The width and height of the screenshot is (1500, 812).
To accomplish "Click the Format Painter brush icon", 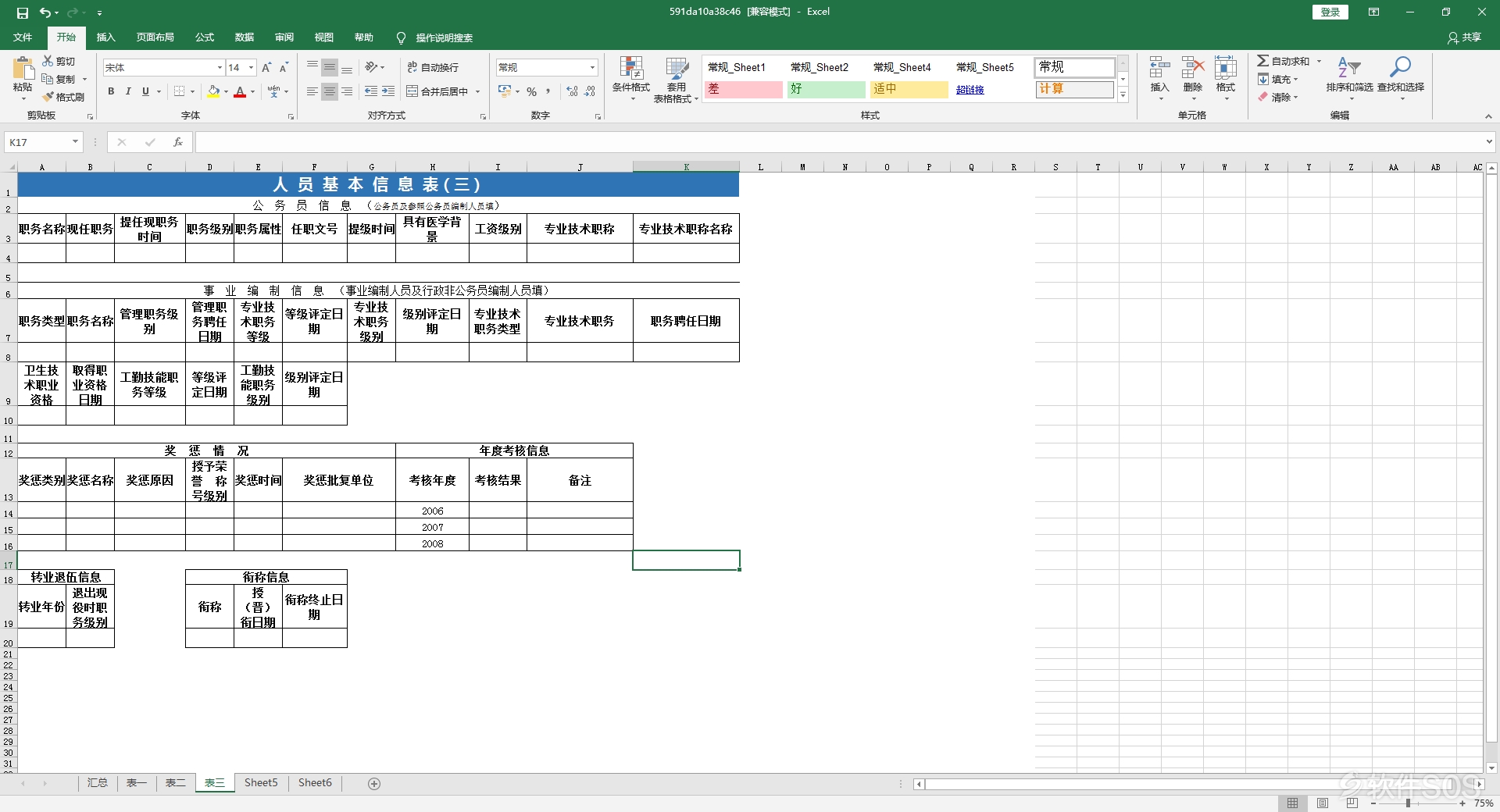I will click(x=48, y=97).
